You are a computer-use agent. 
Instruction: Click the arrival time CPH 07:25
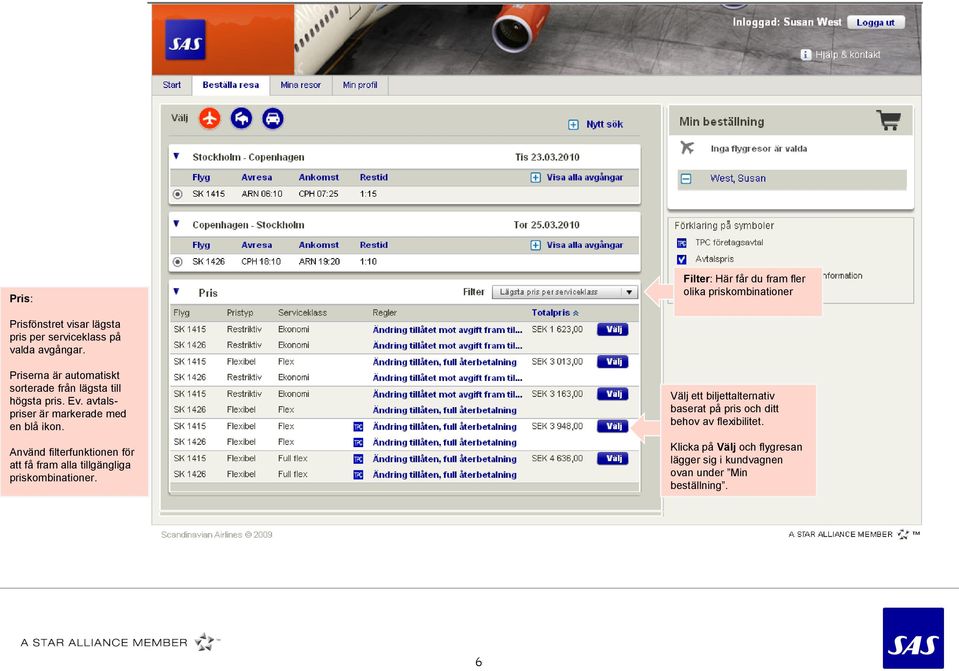(318, 194)
